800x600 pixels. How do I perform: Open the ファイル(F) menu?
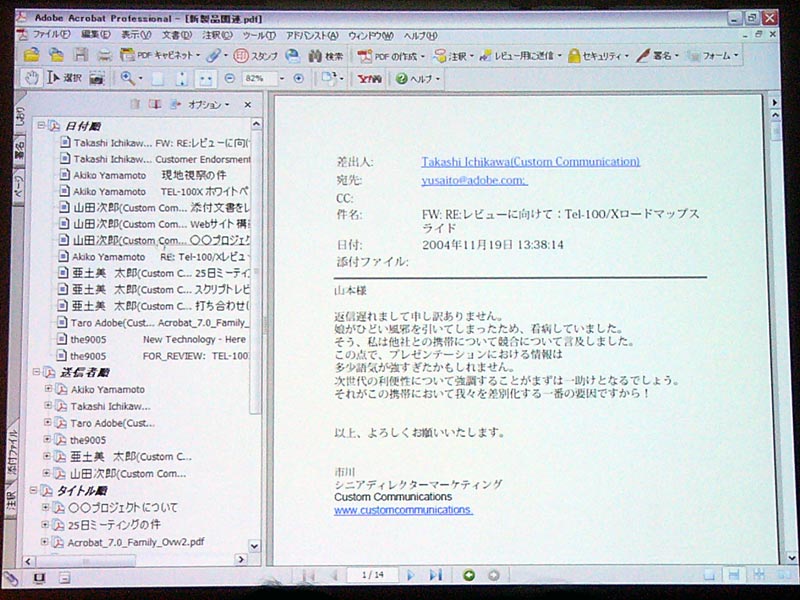(51, 35)
